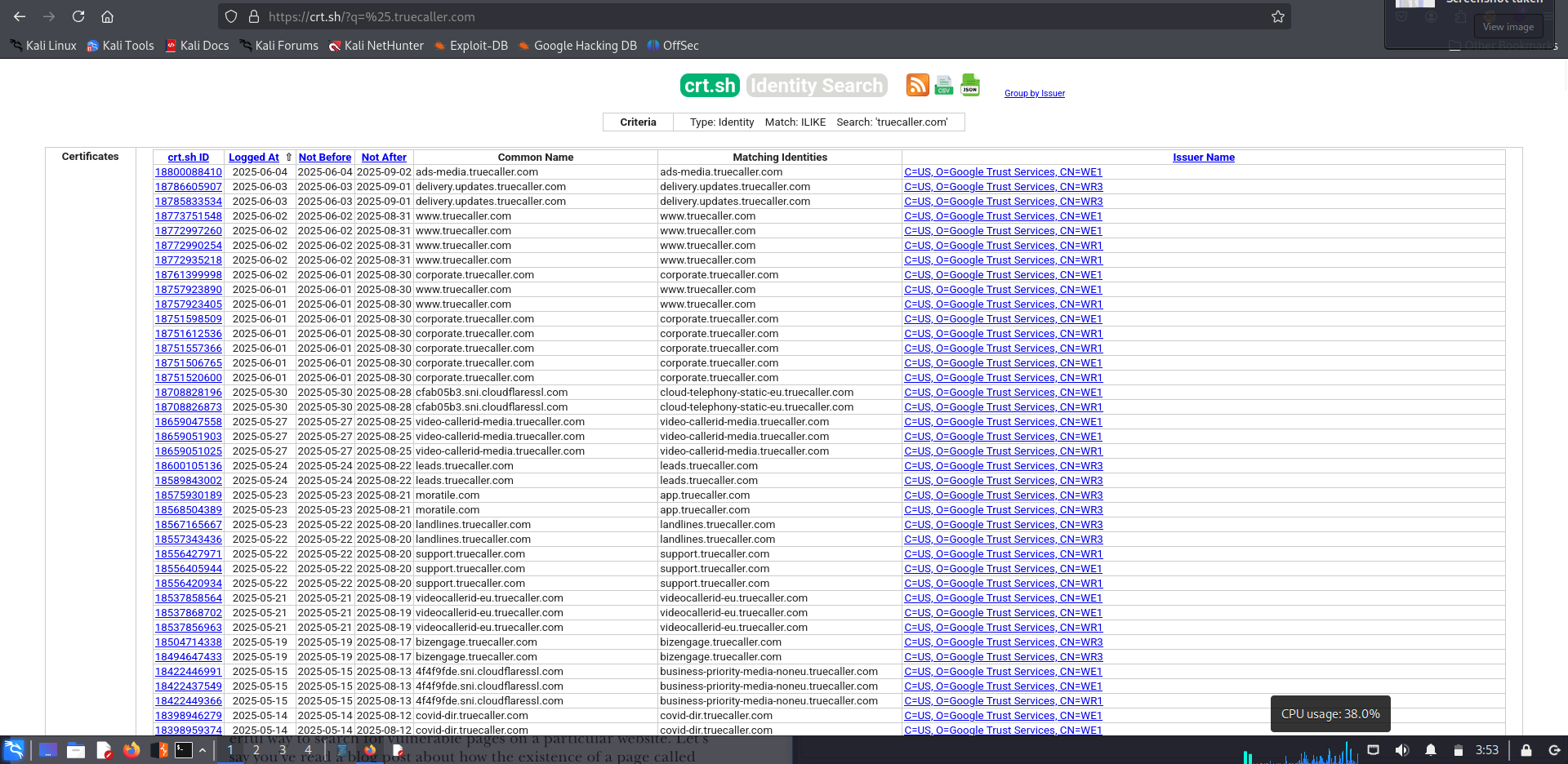Click the Group by Issuer link

tap(1035, 94)
